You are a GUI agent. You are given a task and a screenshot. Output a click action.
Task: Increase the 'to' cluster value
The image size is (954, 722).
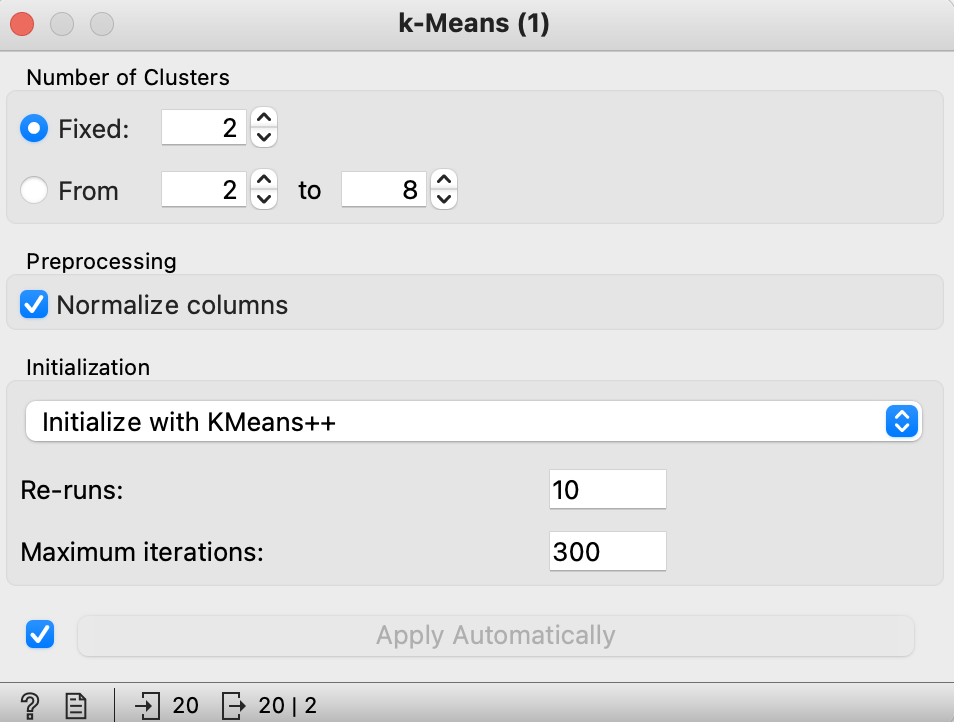444,180
